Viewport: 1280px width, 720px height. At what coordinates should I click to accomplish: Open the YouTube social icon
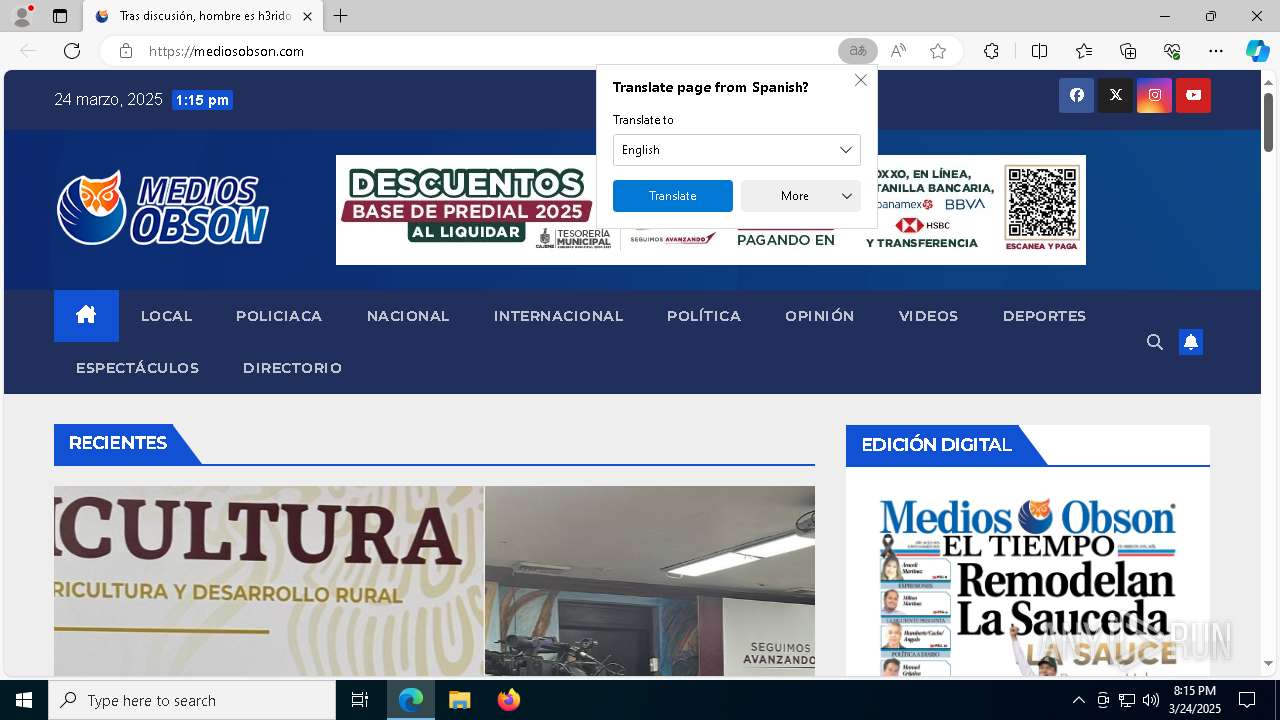[x=1193, y=95]
